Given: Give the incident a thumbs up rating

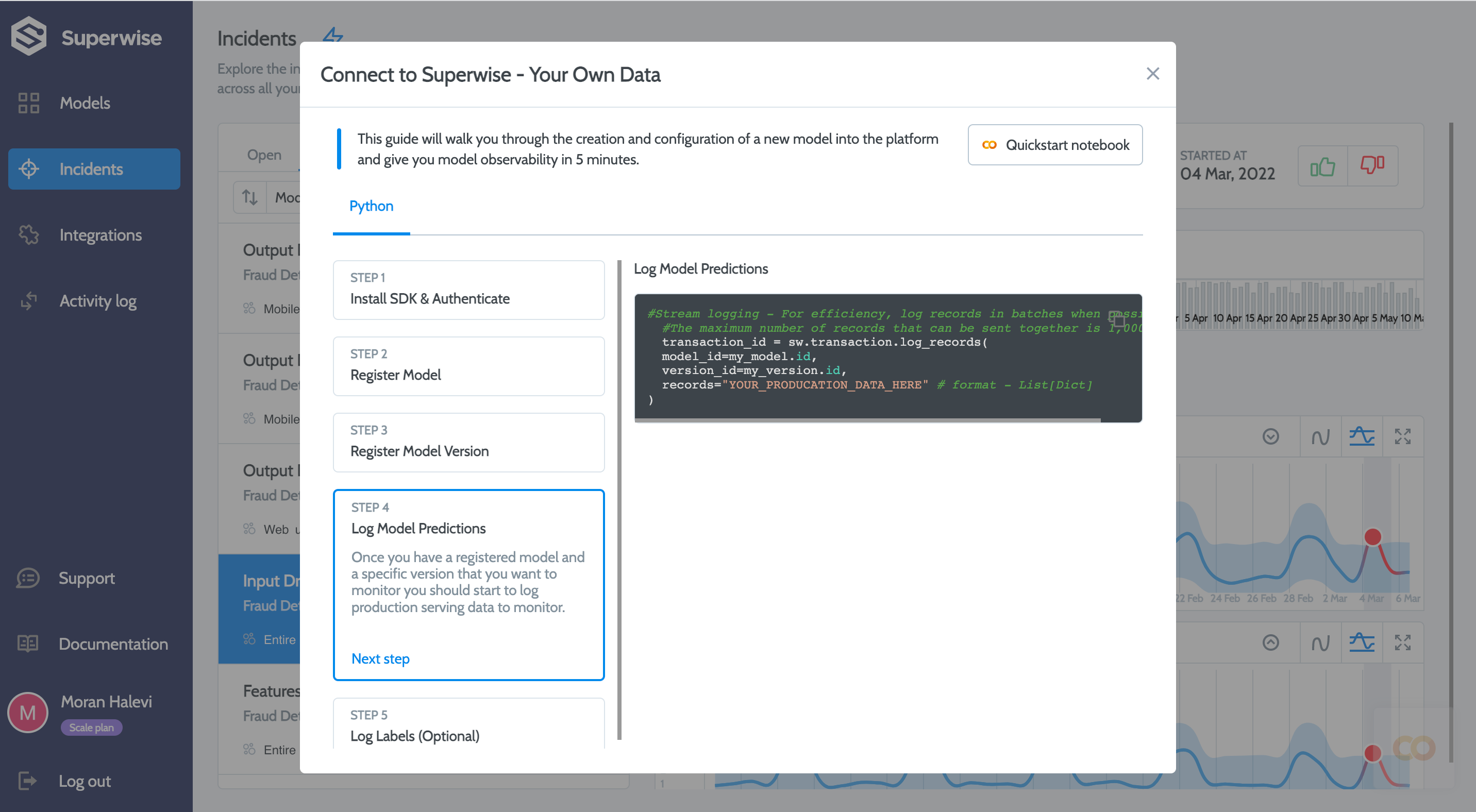Looking at the screenshot, I should tap(1323, 166).
